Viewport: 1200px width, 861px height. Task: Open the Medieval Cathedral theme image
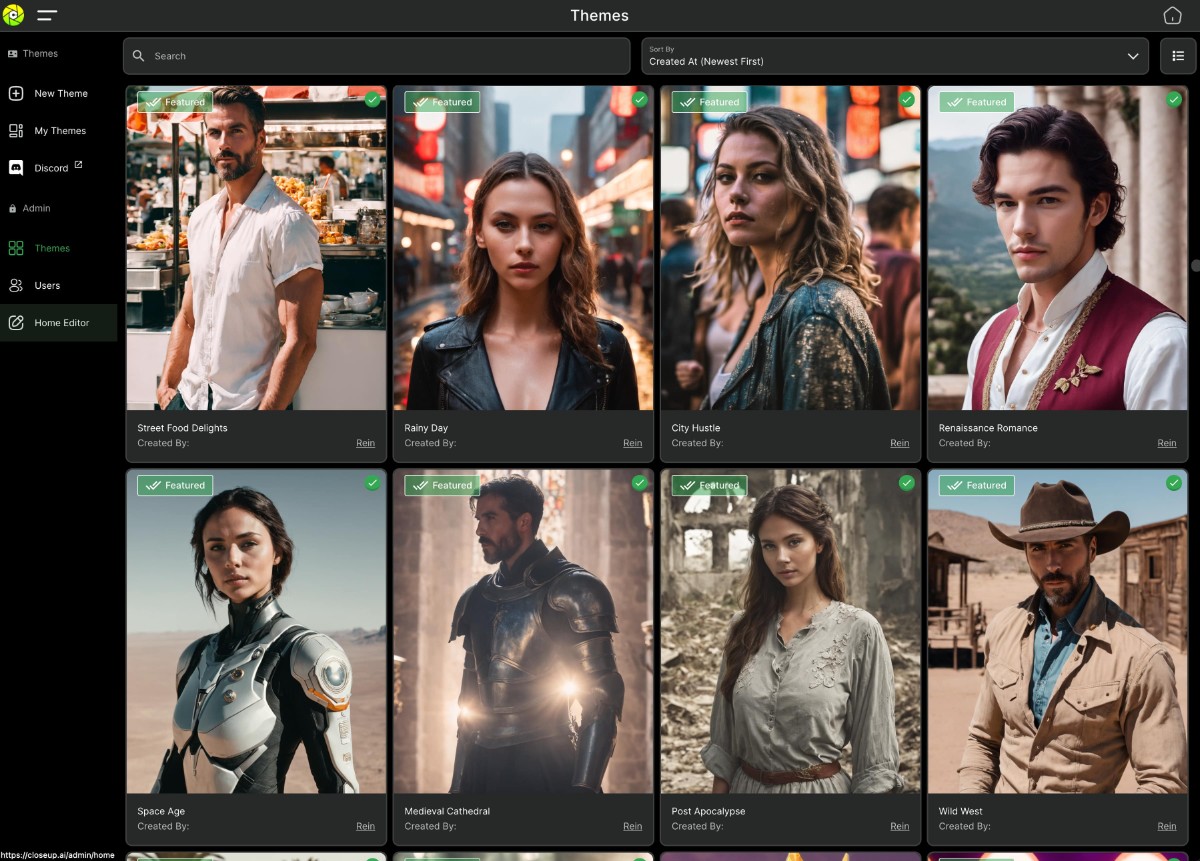(x=523, y=631)
